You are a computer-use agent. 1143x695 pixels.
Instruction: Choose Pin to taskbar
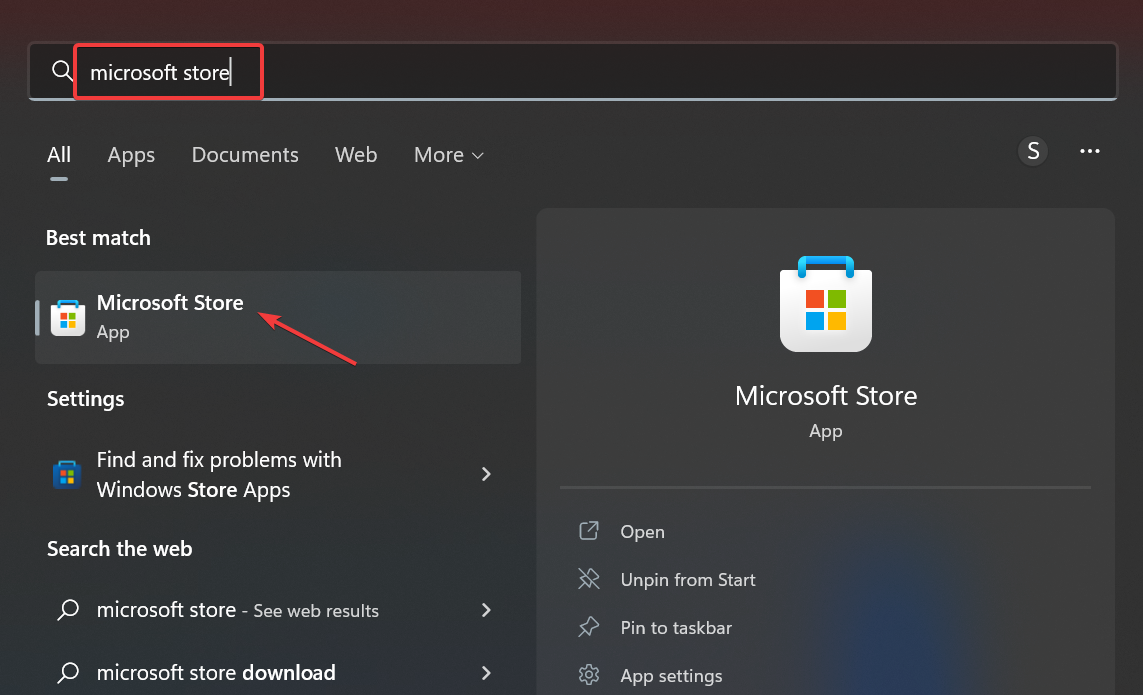point(676,628)
